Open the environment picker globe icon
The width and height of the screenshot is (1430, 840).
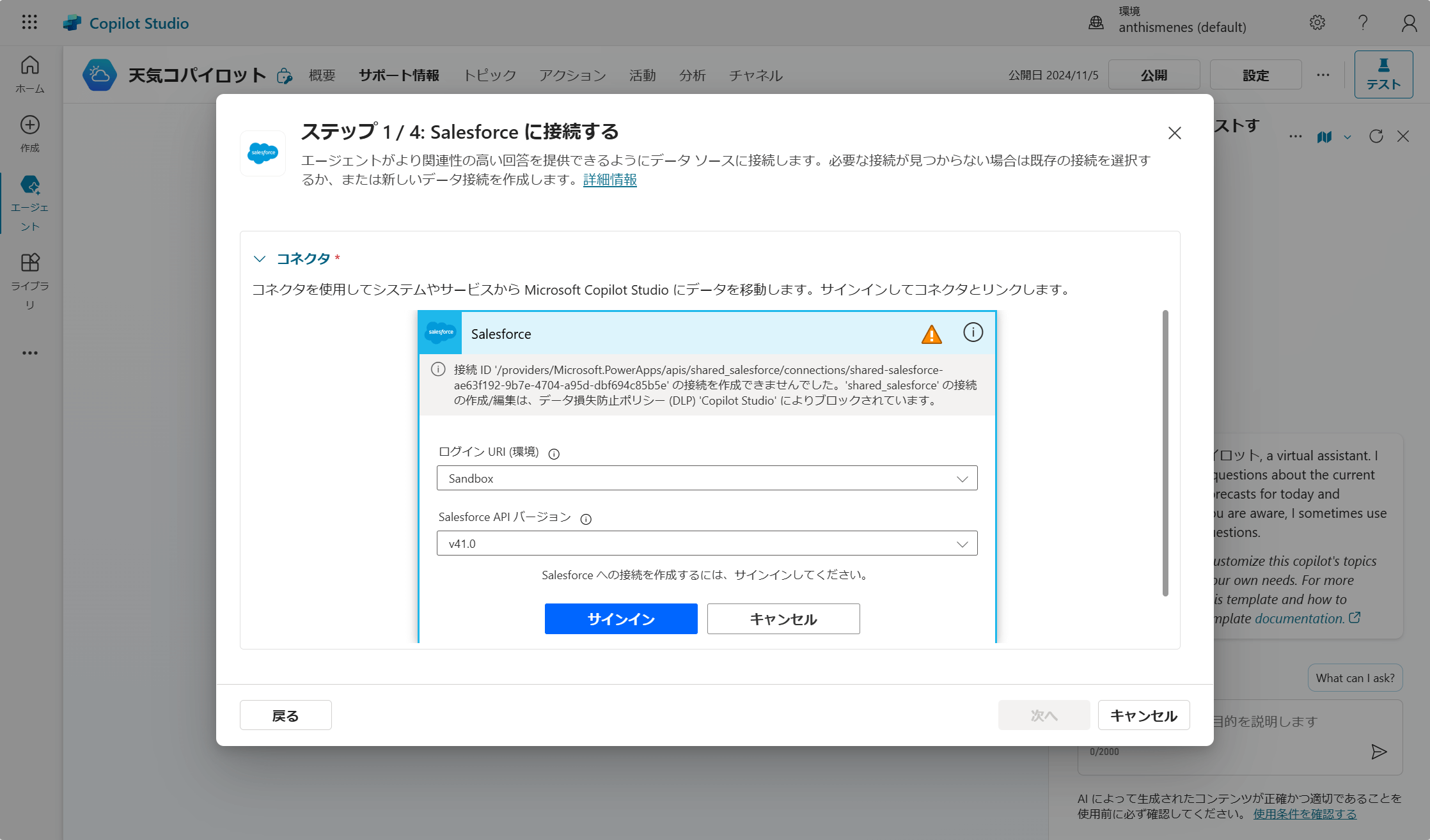coord(1096,23)
